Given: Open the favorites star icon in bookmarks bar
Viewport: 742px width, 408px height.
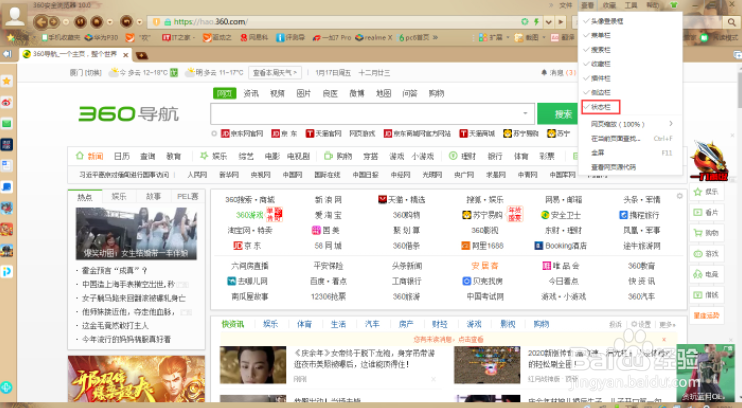Looking at the screenshot, I should click(x=11, y=37).
